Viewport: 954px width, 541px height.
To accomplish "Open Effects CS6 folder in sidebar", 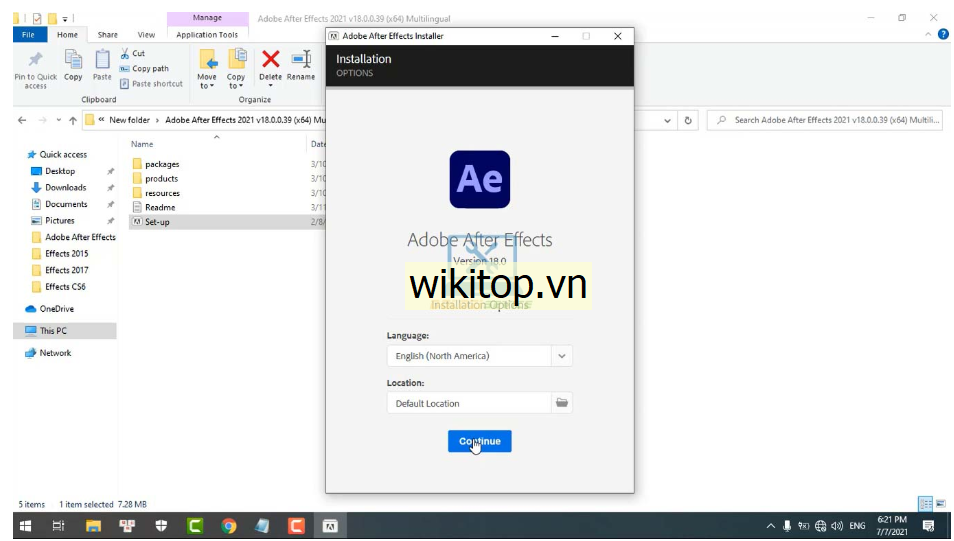I will pyautogui.click(x=65, y=286).
